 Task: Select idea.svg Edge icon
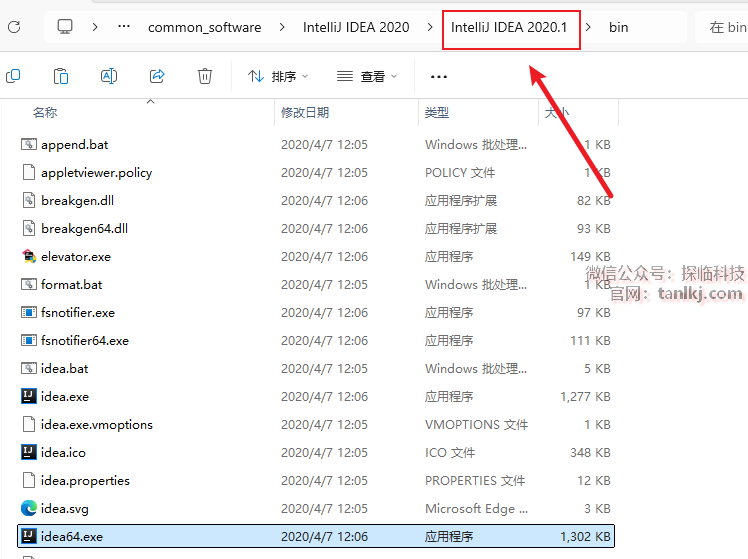[29, 508]
